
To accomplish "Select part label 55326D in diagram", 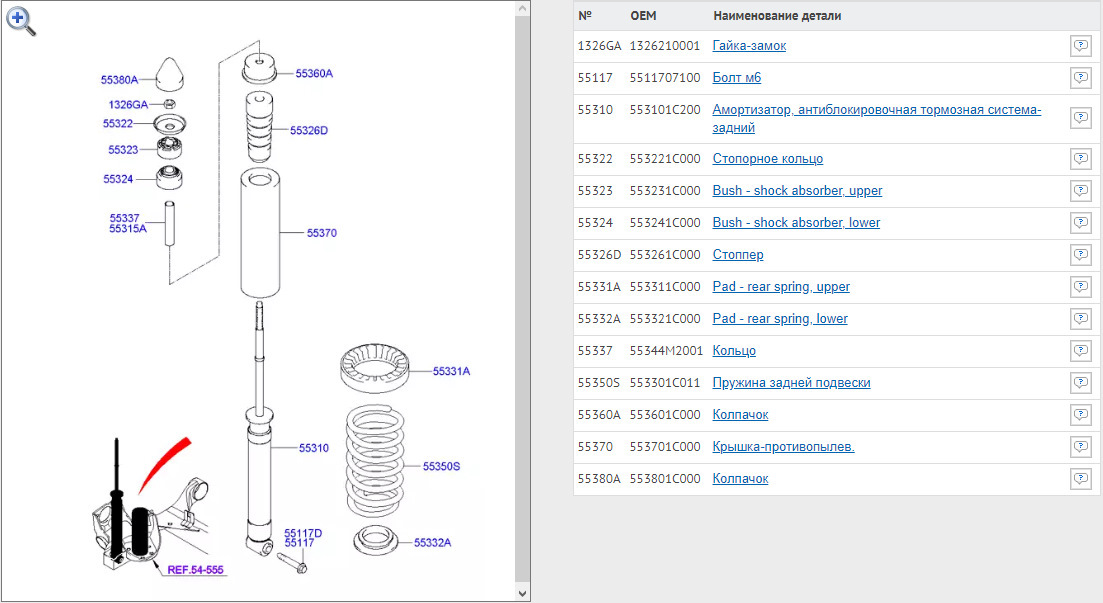I will (x=309, y=130).
